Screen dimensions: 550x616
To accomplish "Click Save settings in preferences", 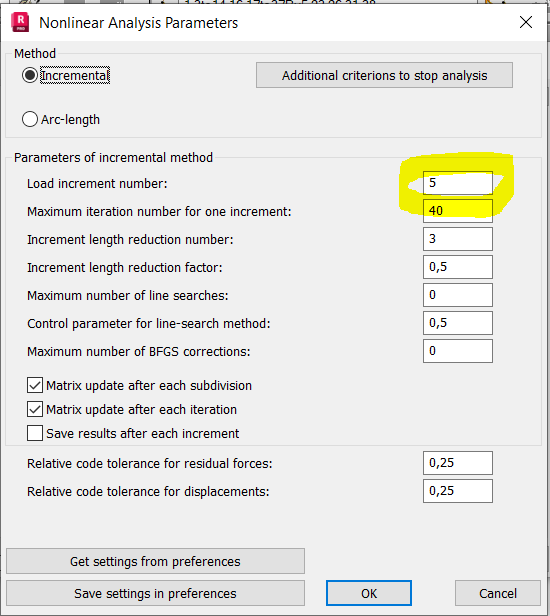I will [x=155, y=593].
